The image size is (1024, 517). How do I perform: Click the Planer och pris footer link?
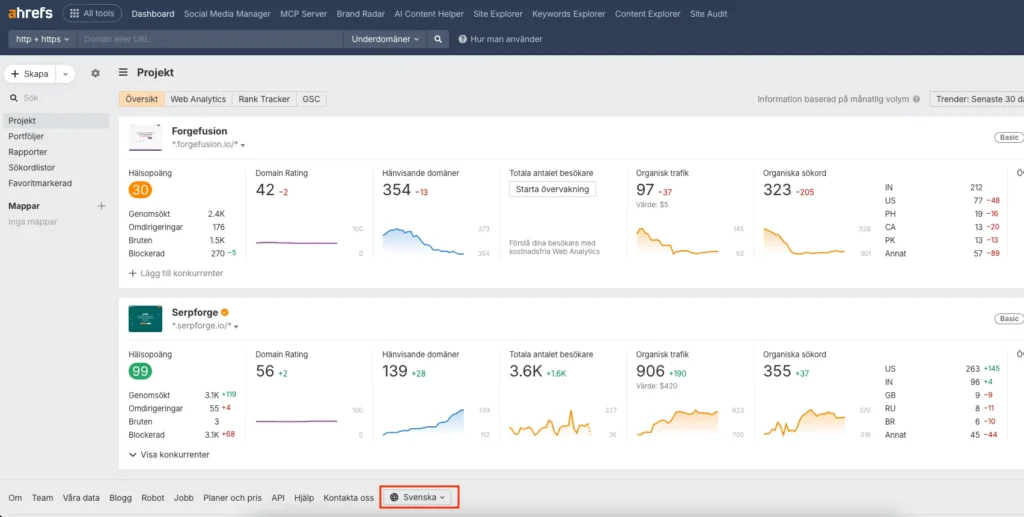click(x=232, y=497)
